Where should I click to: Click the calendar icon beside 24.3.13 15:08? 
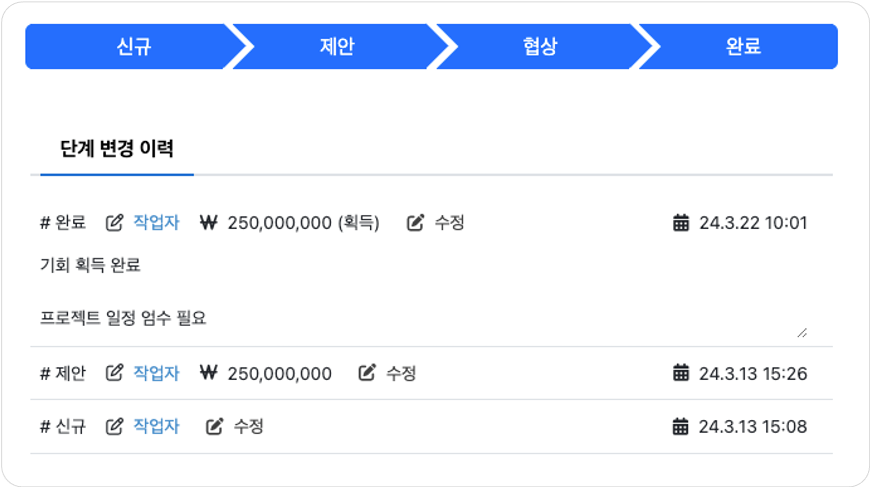681,426
